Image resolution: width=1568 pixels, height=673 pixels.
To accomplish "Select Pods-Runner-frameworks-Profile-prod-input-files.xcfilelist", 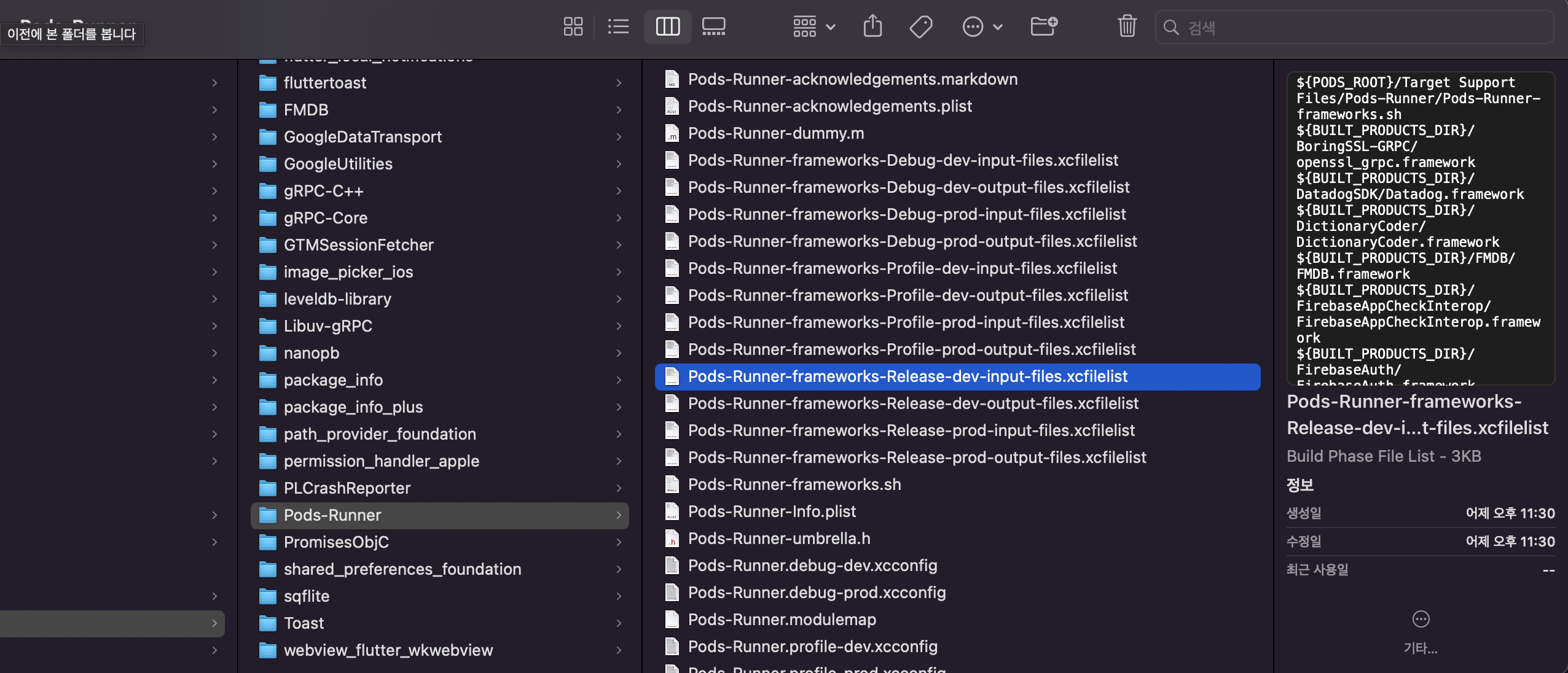I will tap(957, 322).
